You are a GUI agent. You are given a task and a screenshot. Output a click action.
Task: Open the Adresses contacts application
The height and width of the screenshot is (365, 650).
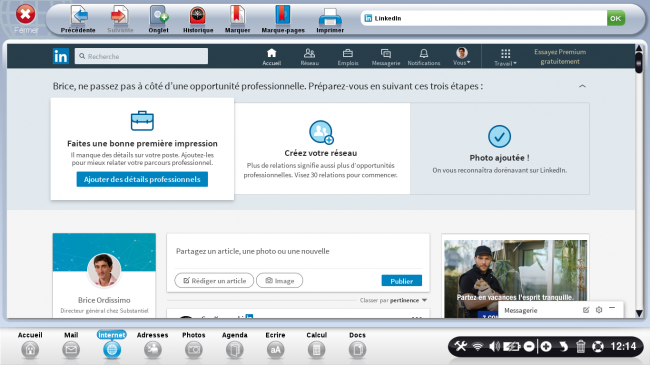click(x=153, y=345)
